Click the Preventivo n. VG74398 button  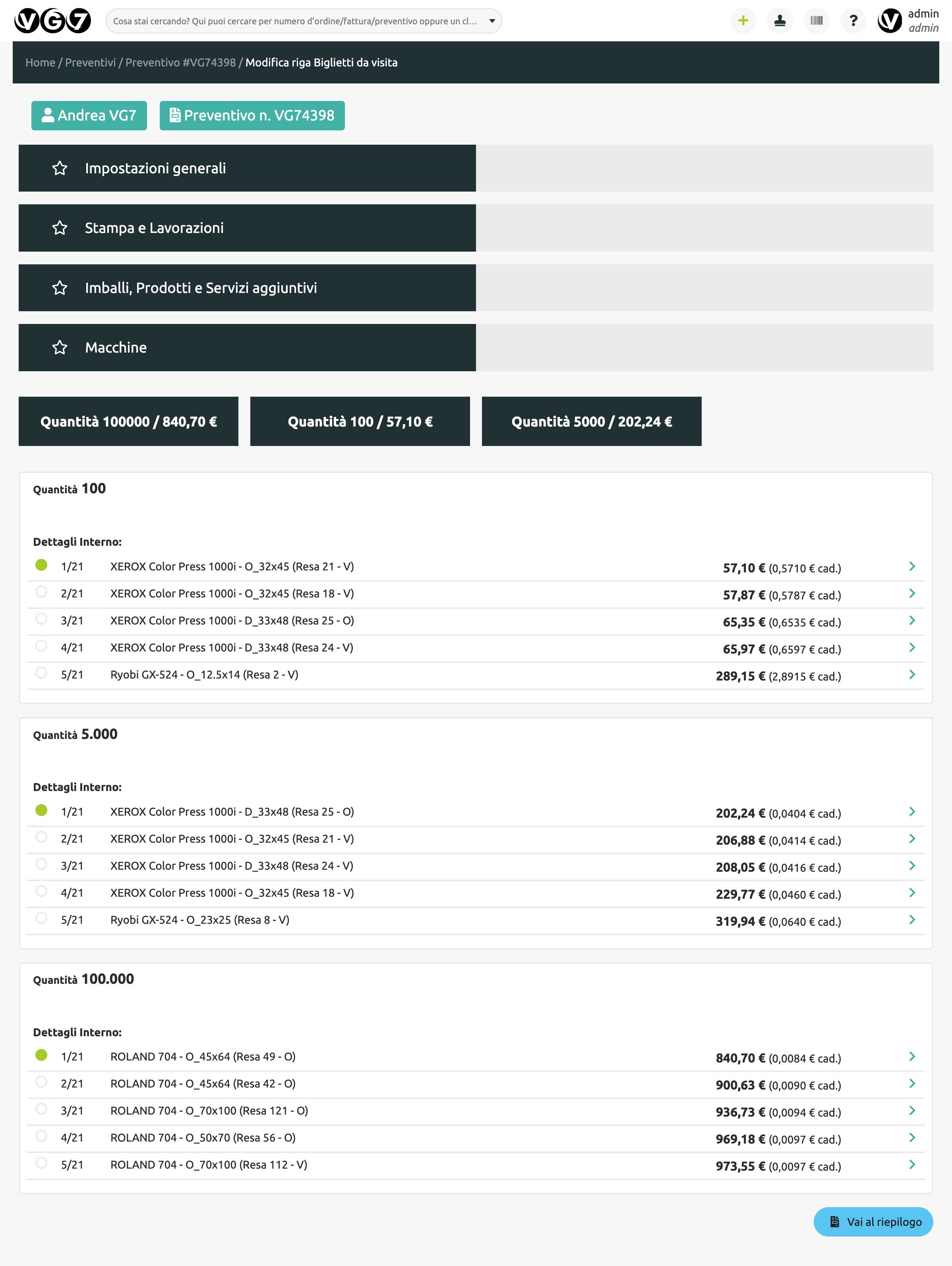click(252, 116)
